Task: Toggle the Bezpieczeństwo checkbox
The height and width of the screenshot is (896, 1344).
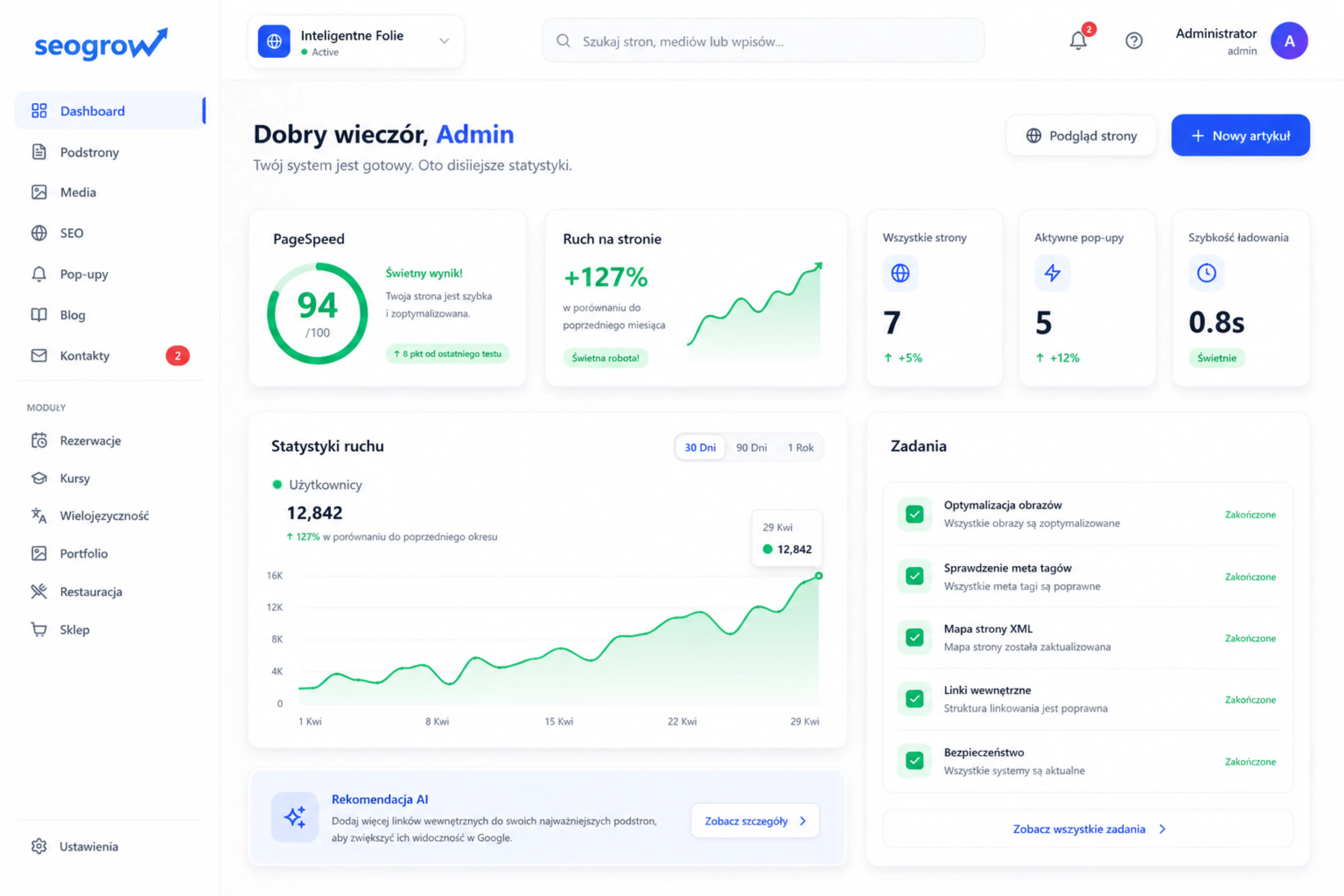Action: 914,761
